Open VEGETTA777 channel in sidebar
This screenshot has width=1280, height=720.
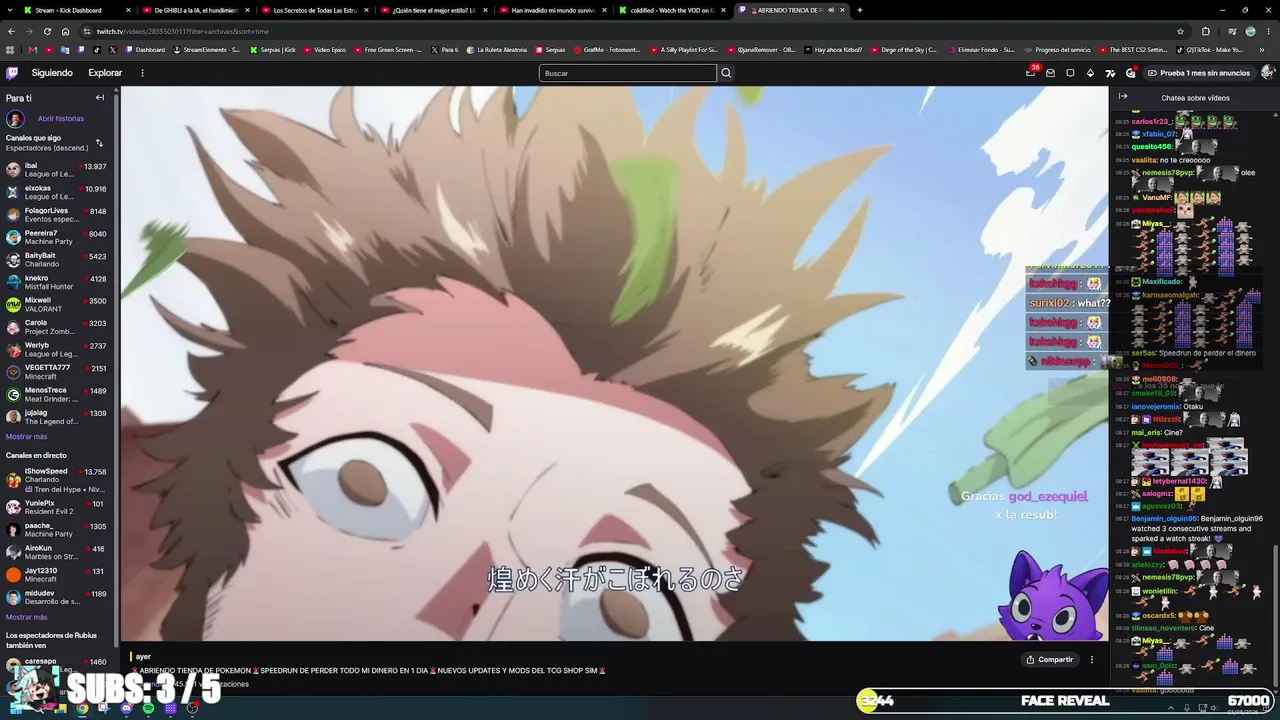pyautogui.click(x=56, y=372)
